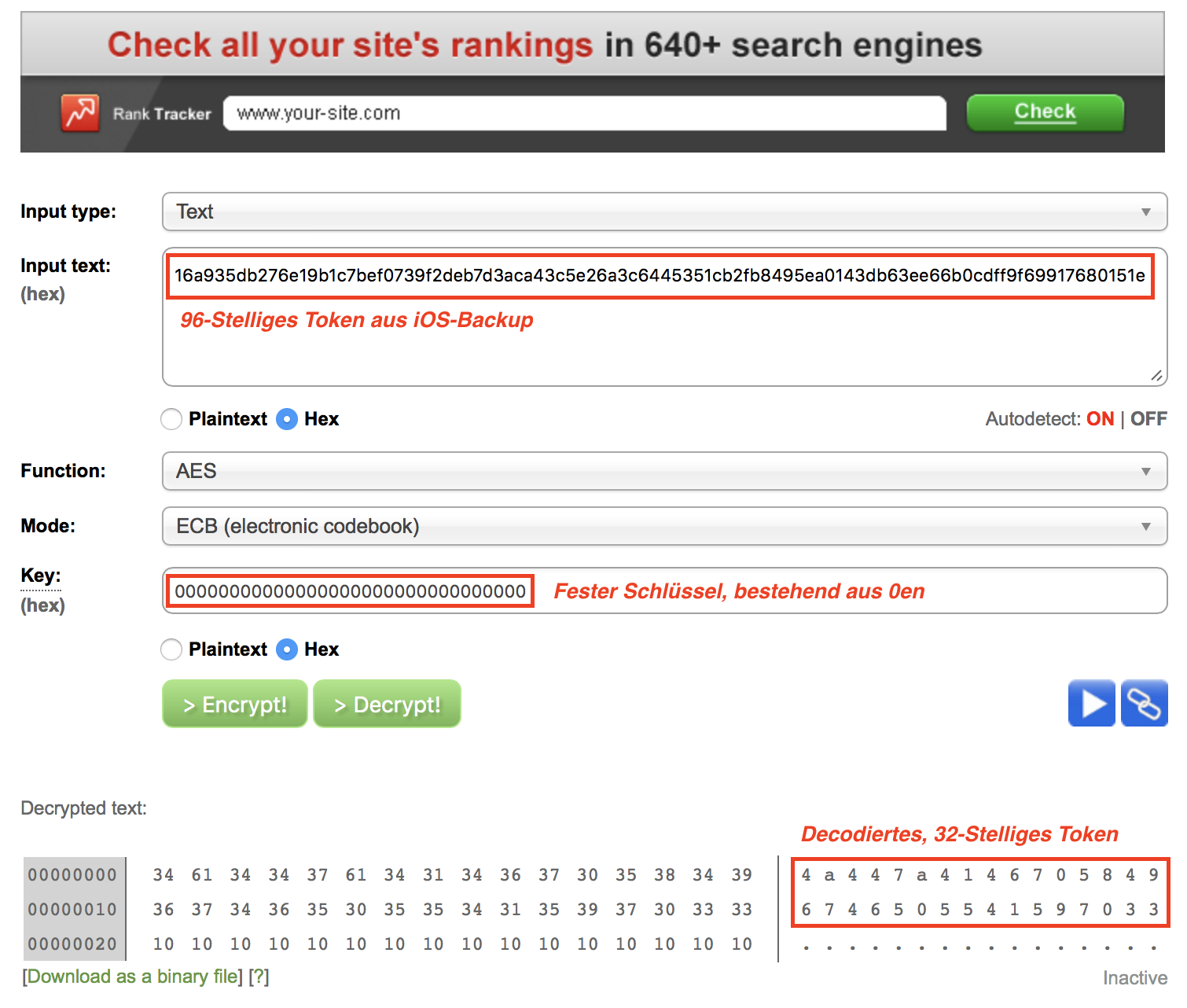Click the green Check button in banner
This screenshot has width=1187, height=1008.
coord(1045,112)
